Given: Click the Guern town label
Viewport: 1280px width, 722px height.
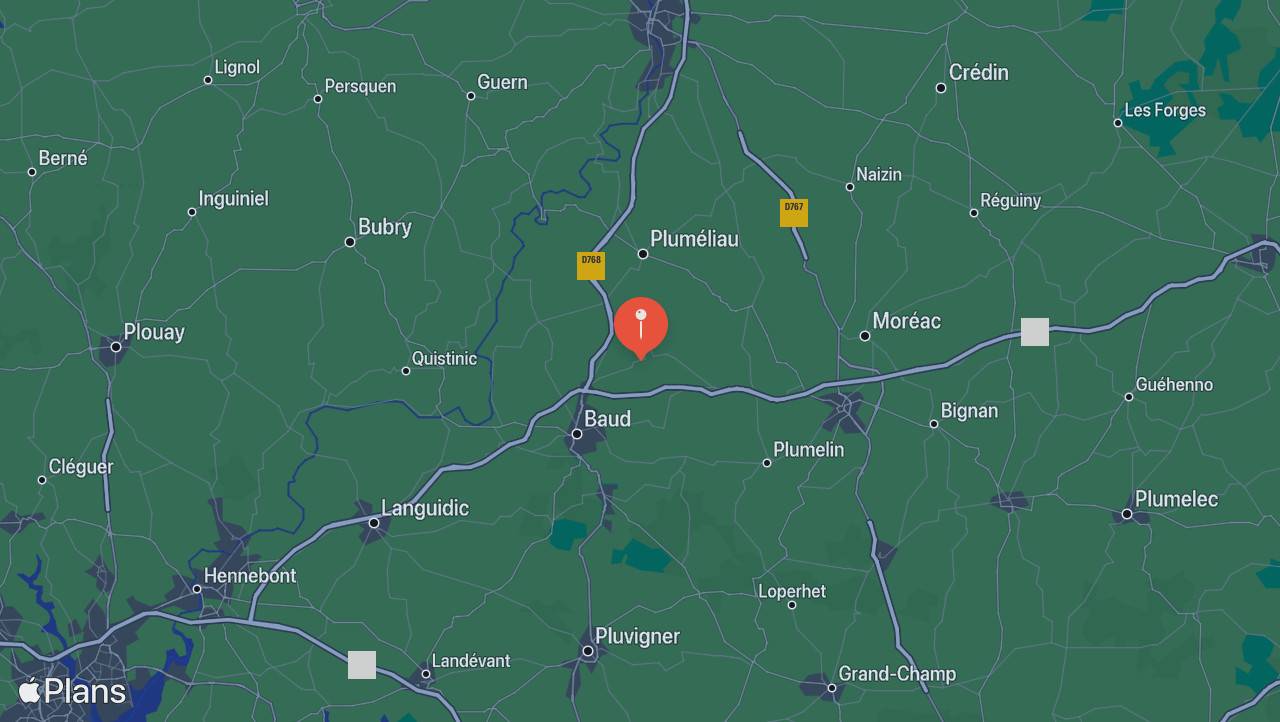Looking at the screenshot, I should [x=502, y=82].
